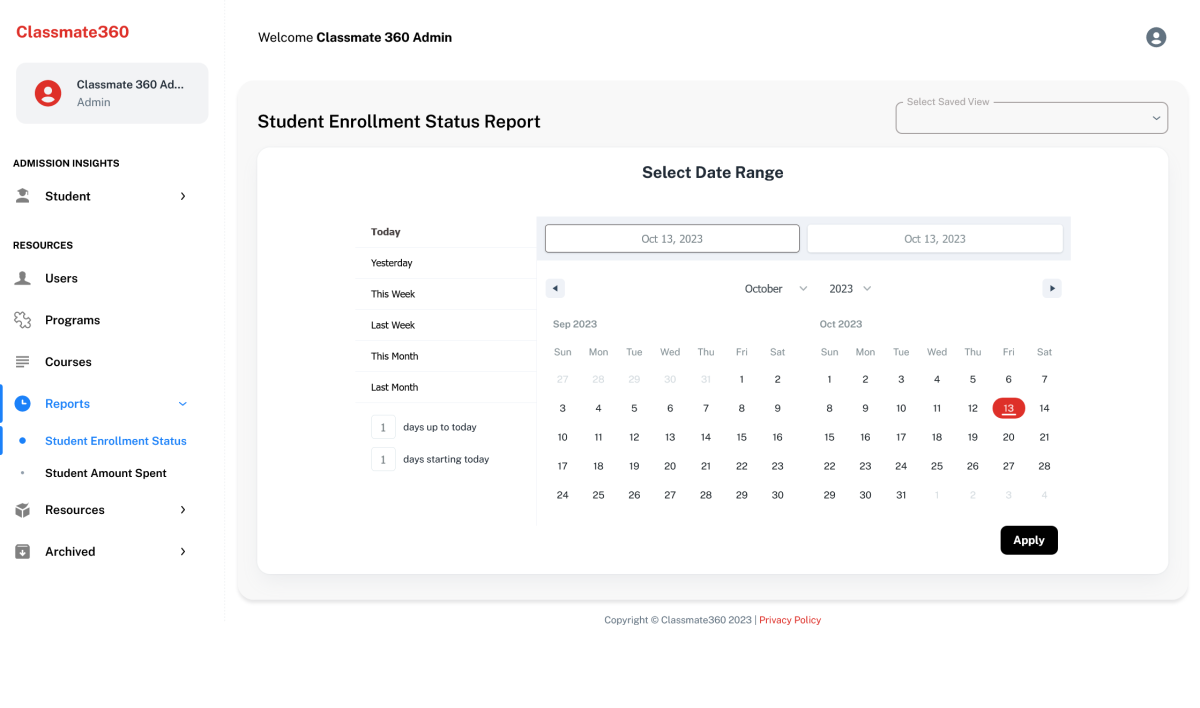
Task: Advance to next month with right arrow
Action: pos(1051,288)
